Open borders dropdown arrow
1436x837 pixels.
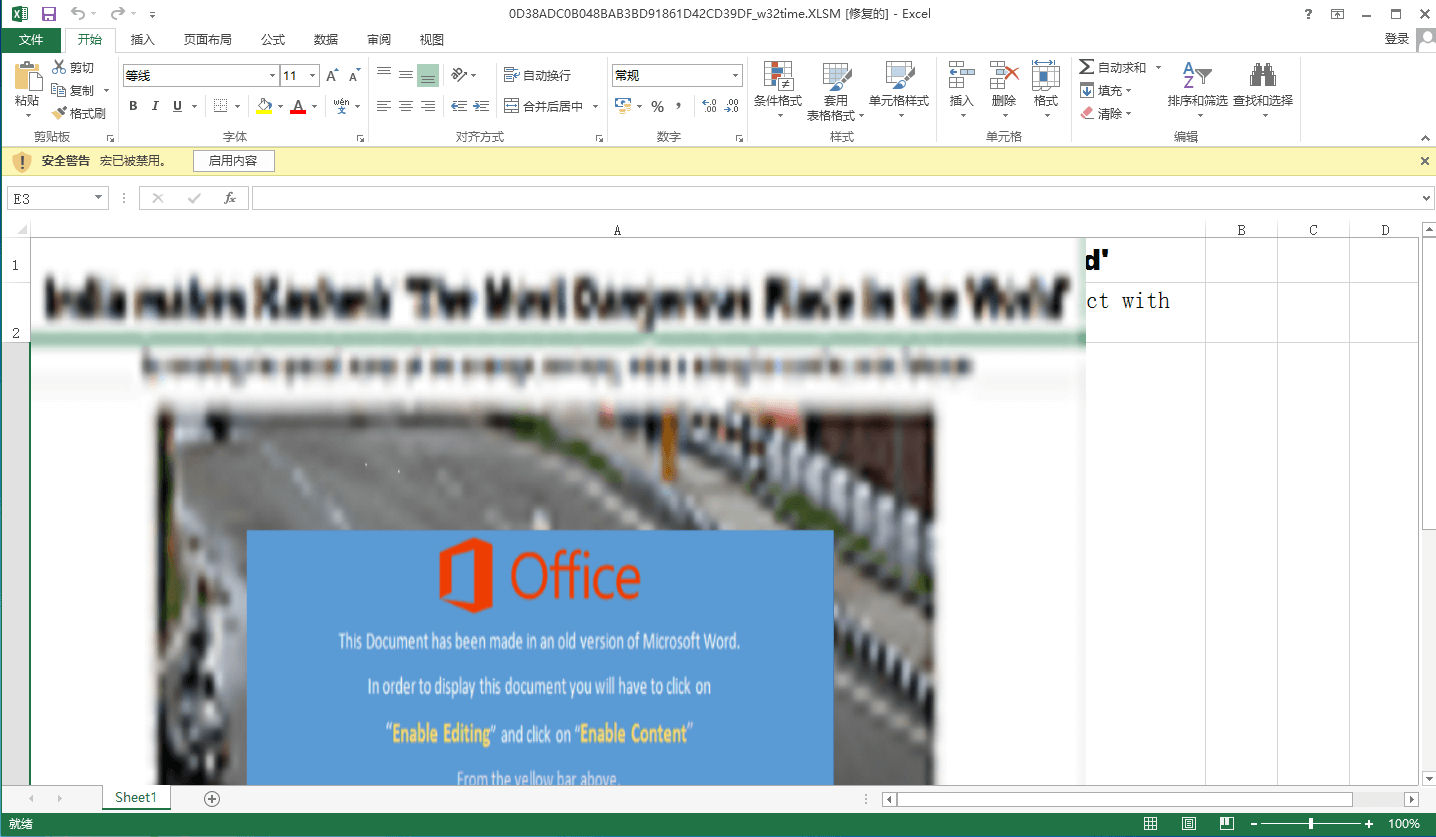point(237,106)
